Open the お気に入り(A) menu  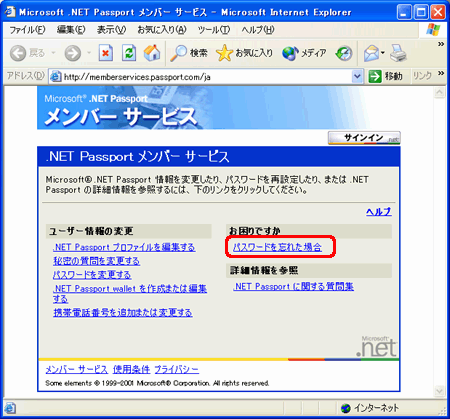click(162, 30)
